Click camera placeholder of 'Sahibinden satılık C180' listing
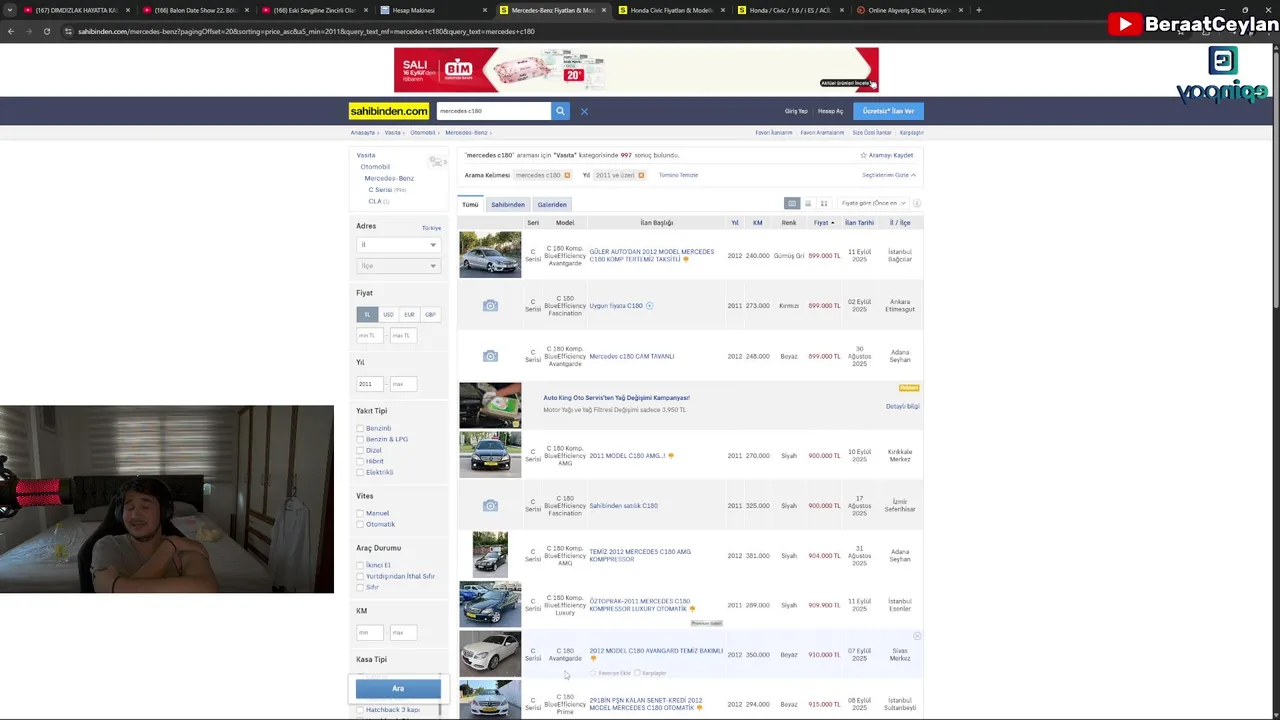Image resolution: width=1280 pixels, height=720 pixels. [490, 506]
